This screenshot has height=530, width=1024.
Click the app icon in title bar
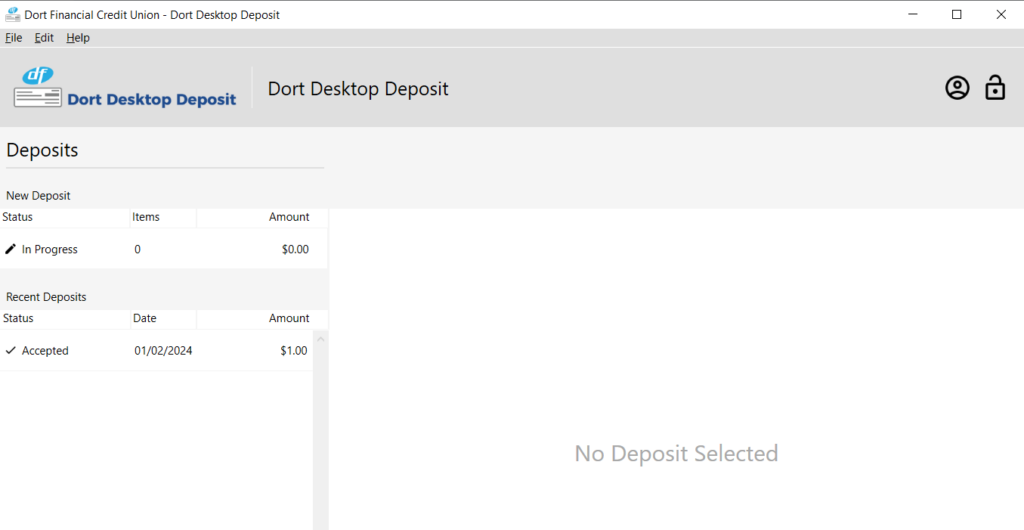13,14
